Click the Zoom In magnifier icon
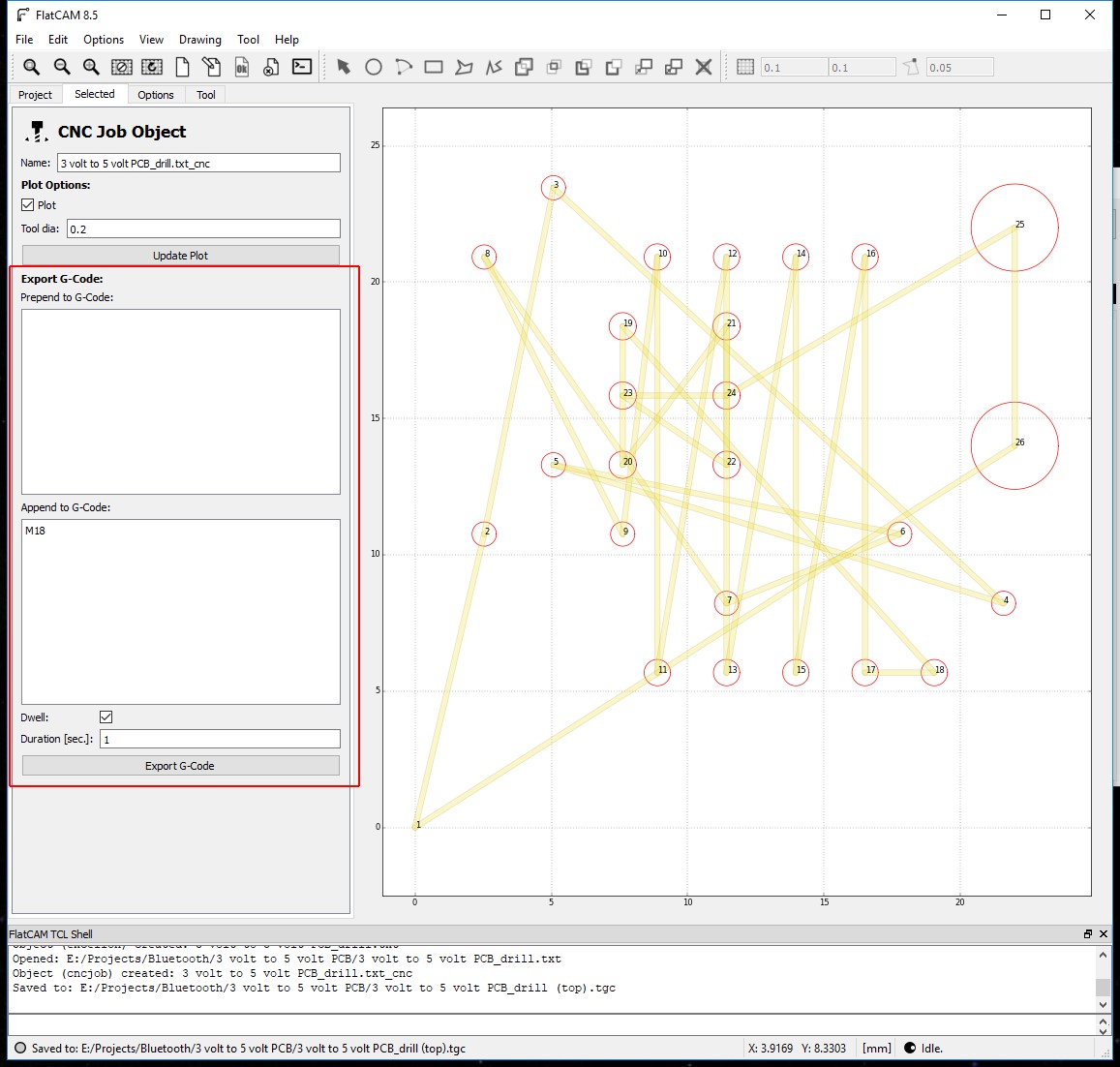This screenshot has height=1067, width=1120. (91, 67)
